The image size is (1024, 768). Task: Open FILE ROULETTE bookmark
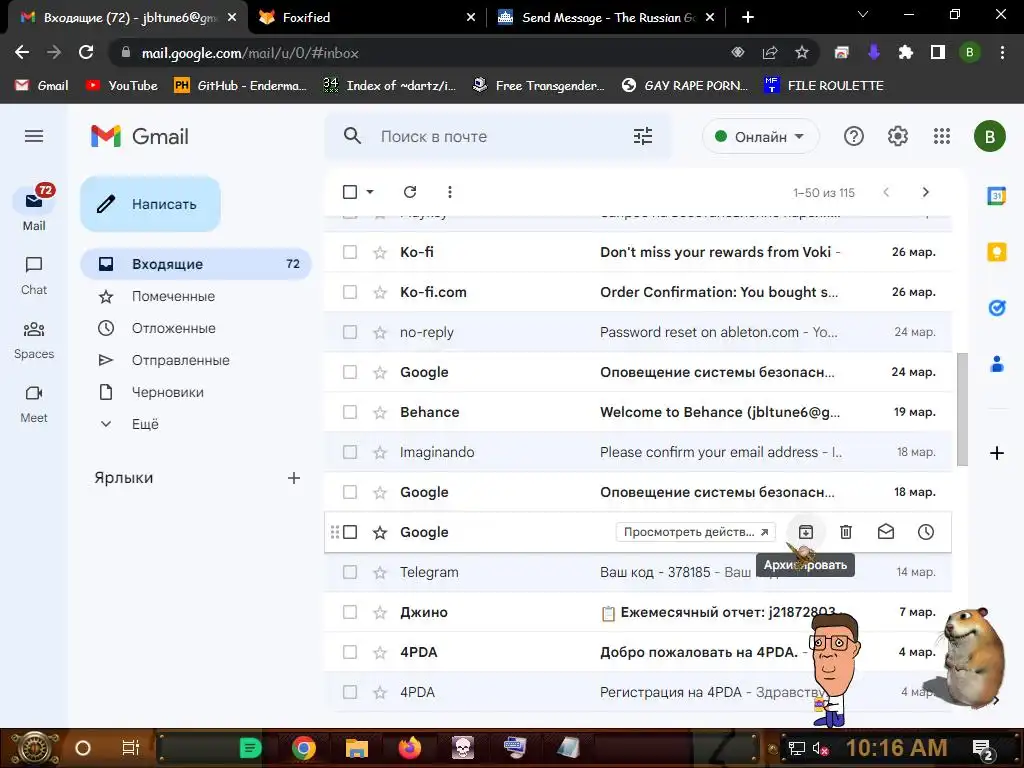click(824, 86)
